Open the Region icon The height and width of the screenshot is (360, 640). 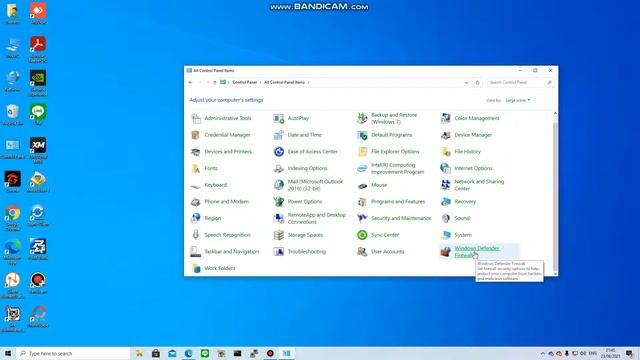pyautogui.click(x=196, y=218)
